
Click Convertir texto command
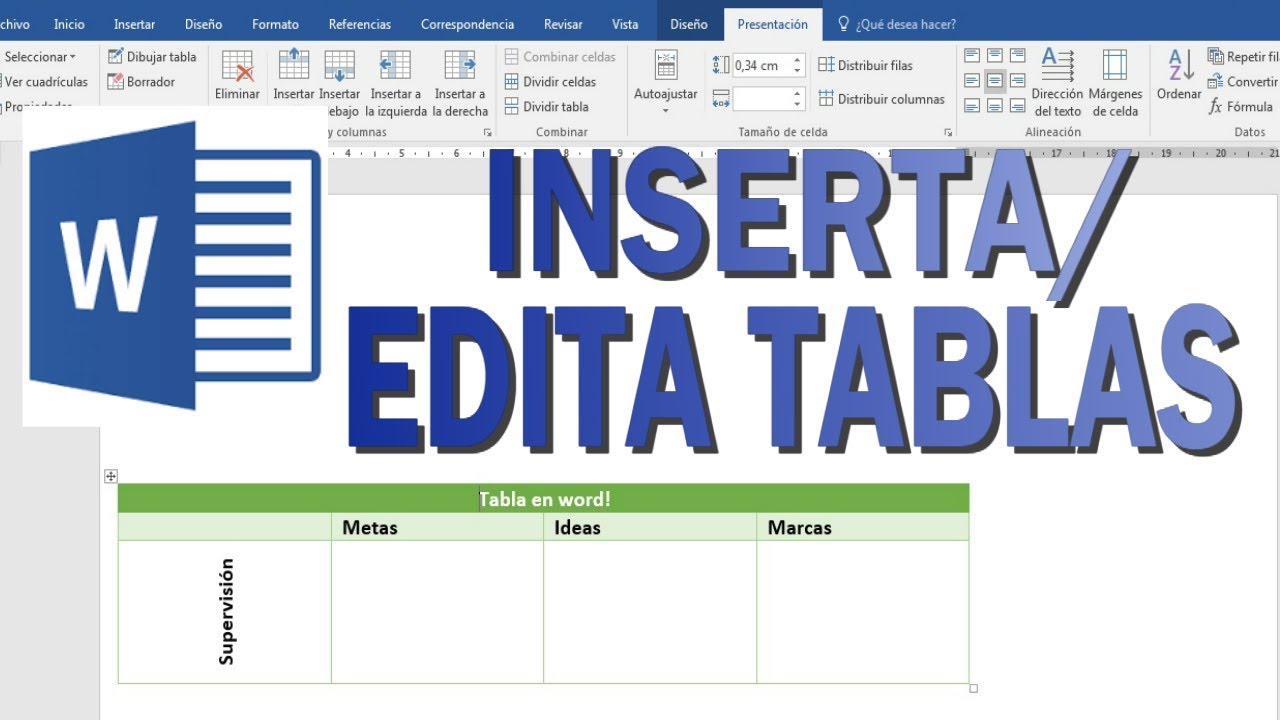(1243, 82)
